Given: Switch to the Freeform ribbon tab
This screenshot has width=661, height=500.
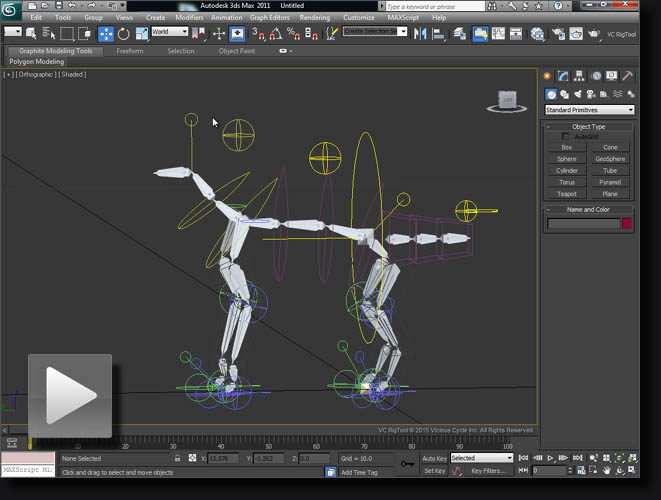Looking at the screenshot, I should point(130,50).
